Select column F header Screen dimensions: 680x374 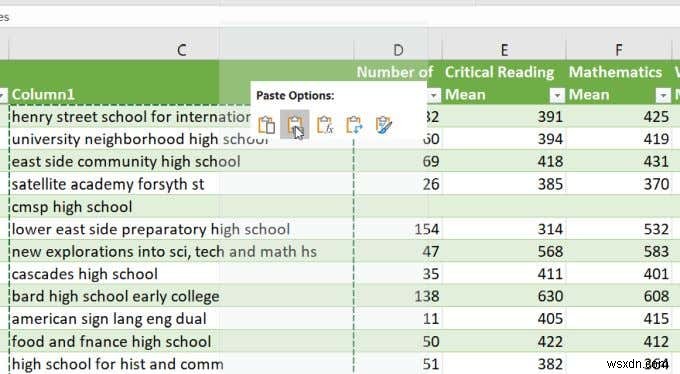[619, 50]
